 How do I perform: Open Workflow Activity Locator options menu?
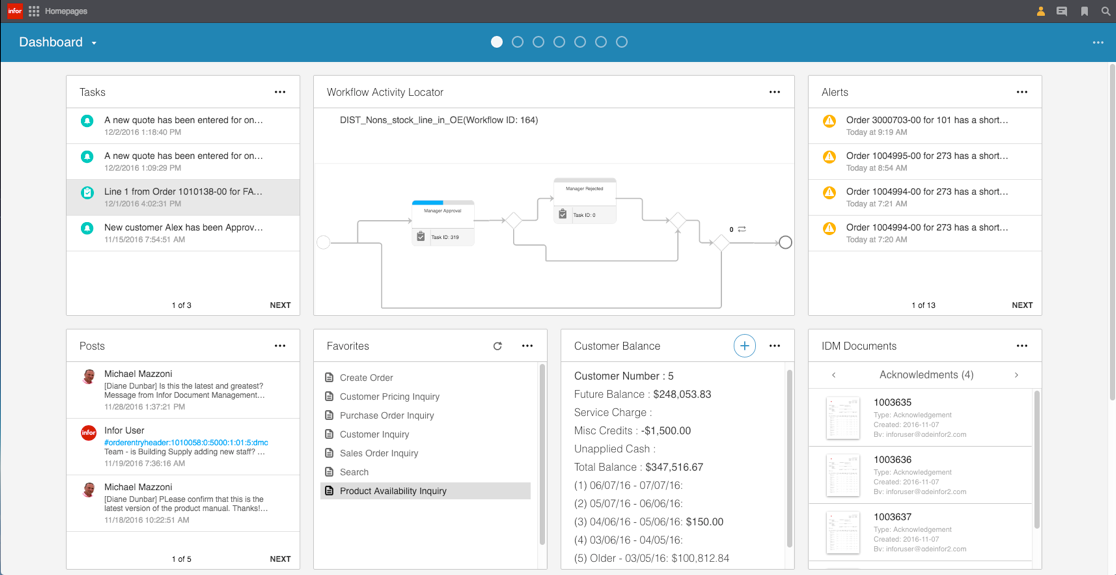(774, 92)
